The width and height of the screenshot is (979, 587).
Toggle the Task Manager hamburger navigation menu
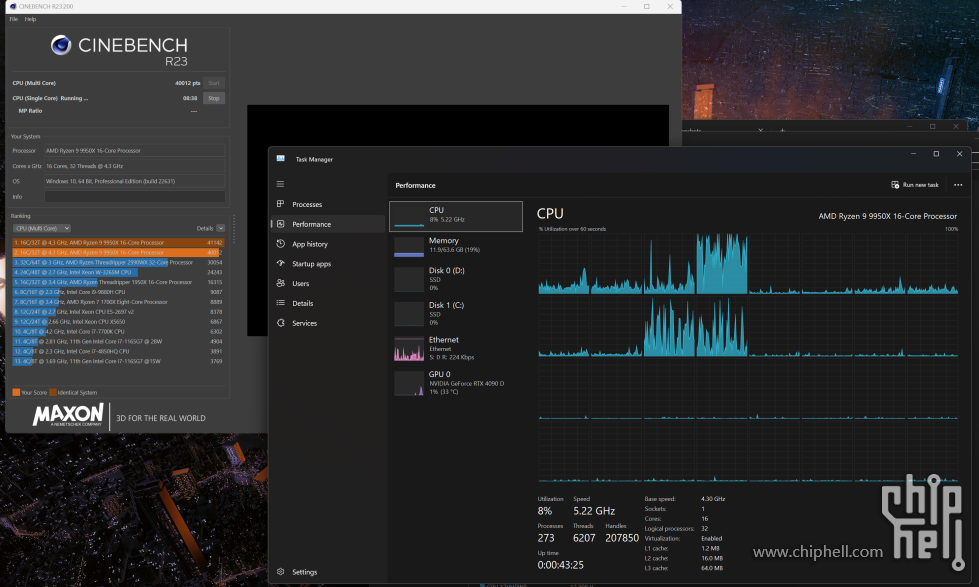280,184
